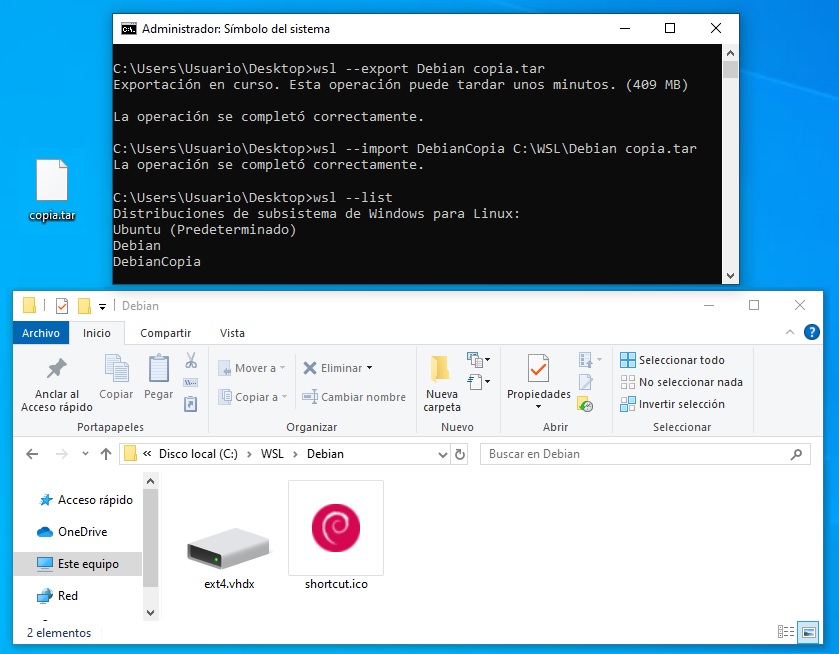Image resolution: width=839 pixels, height=654 pixels.
Task: Switch to the Vista ribbon tab
Action: [x=232, y=333]
